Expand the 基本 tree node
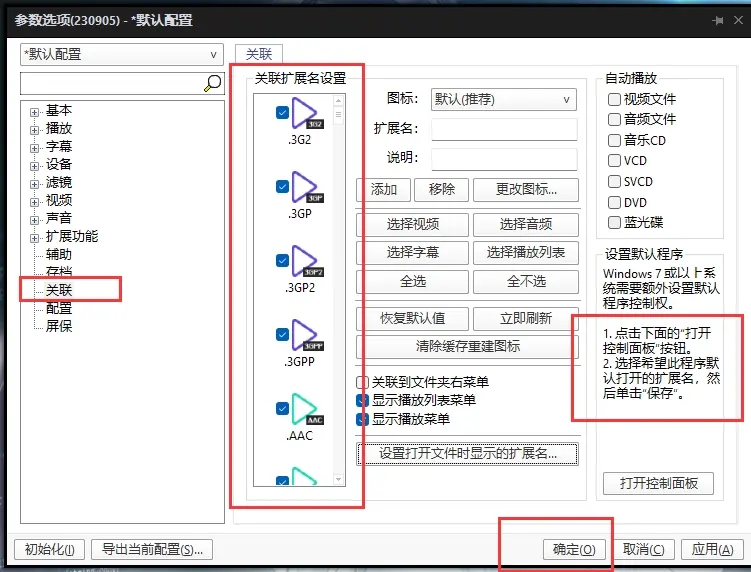 (x=34, y=113)
